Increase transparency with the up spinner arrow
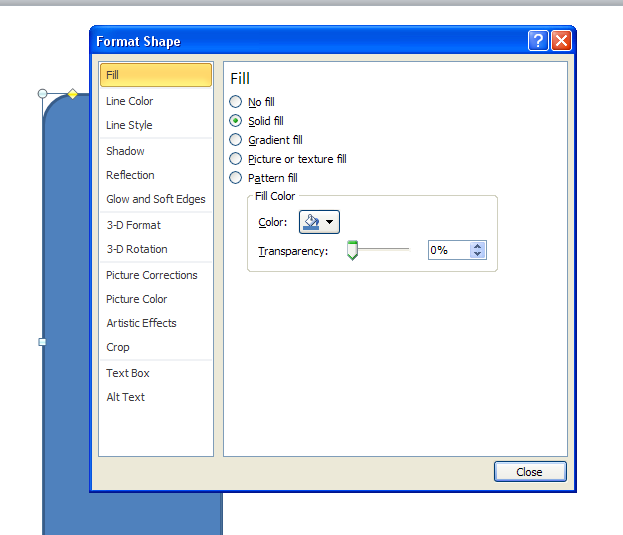623x535 pixels. 478,246
